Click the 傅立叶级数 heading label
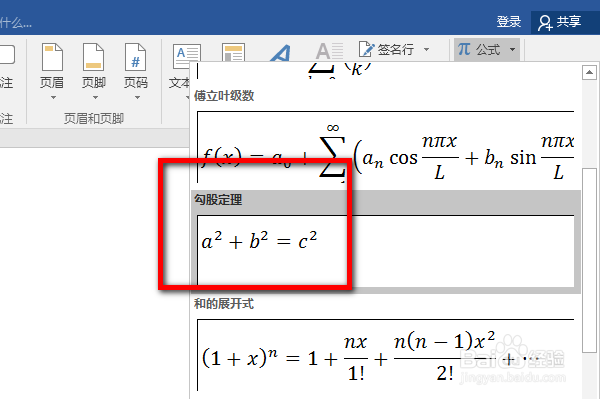 224,96
